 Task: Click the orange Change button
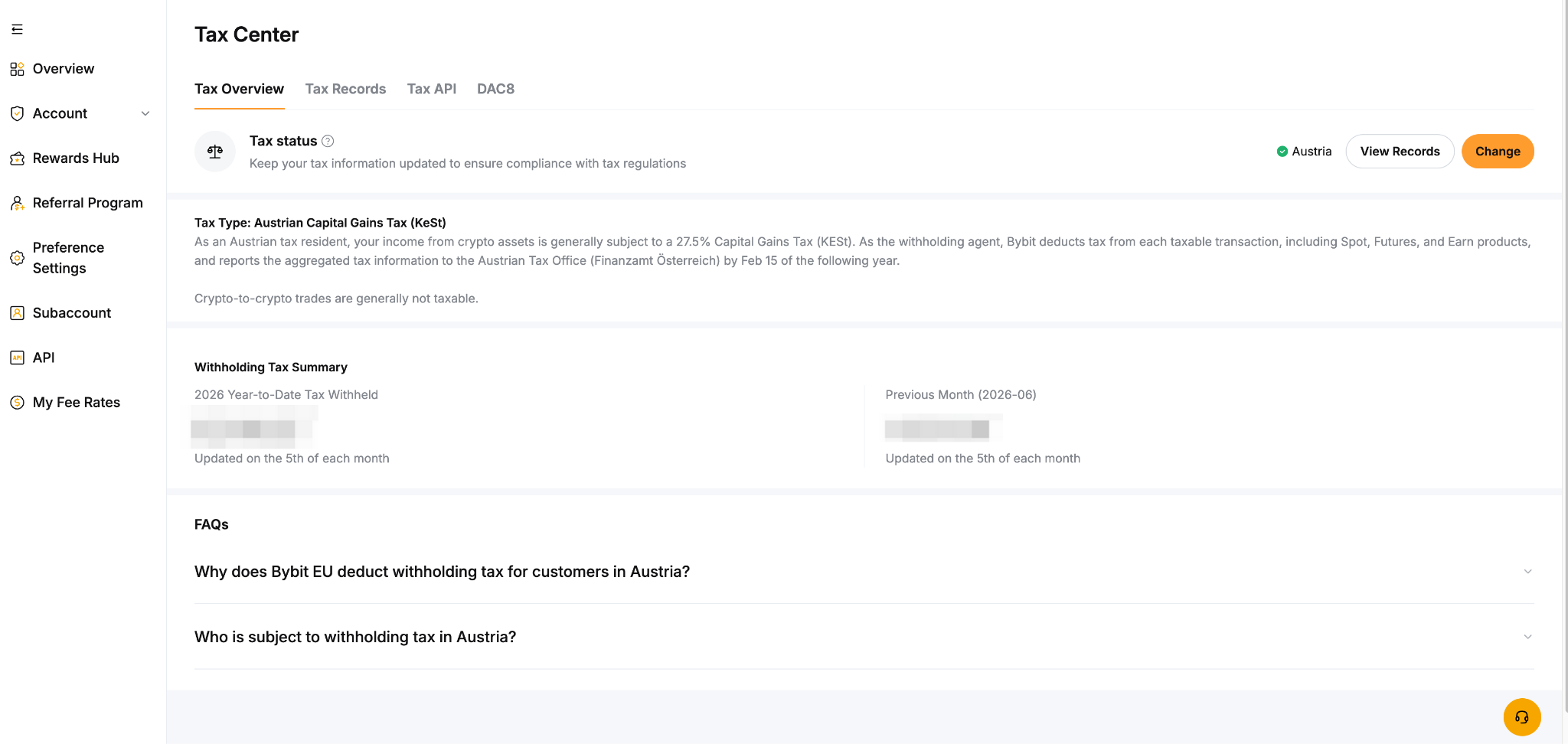coord(1498,152)
